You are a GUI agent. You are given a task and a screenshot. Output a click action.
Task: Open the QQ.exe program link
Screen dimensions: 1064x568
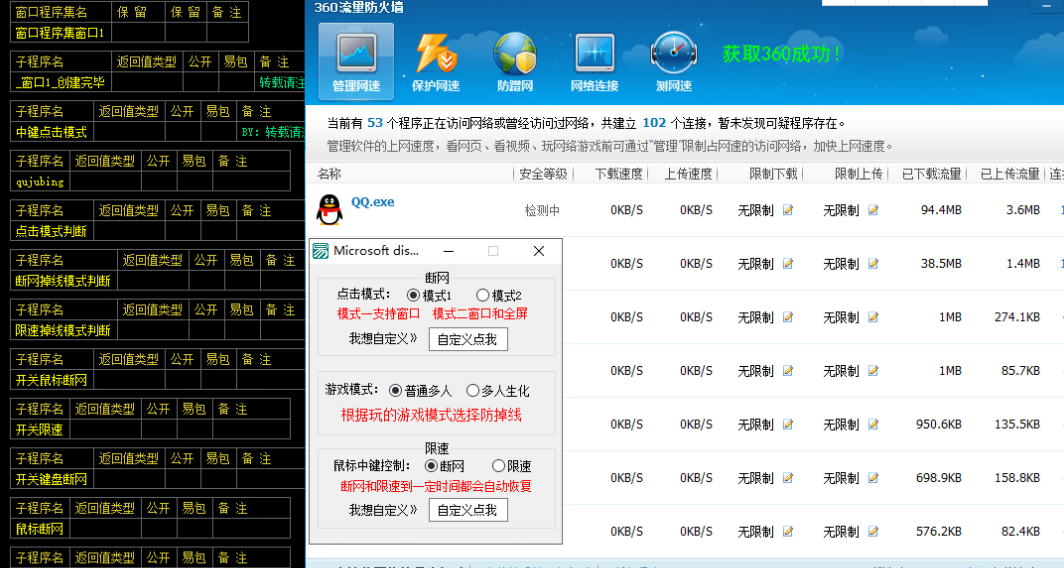tap(373, 202)
